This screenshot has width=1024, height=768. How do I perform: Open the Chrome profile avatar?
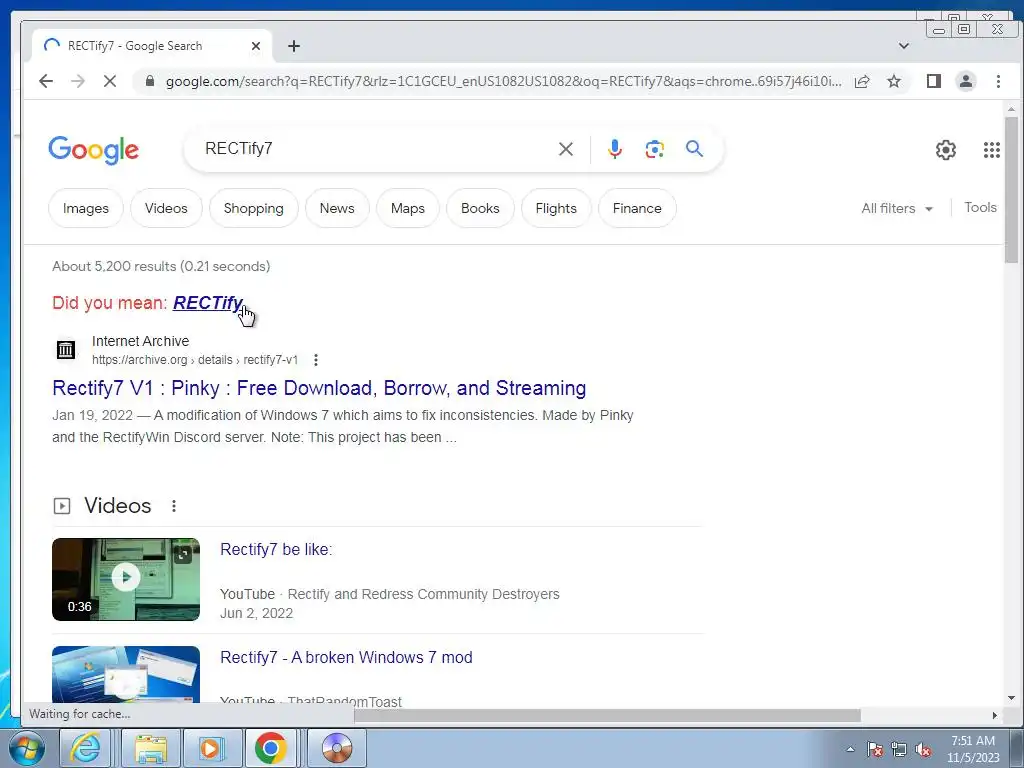(966, 81)
